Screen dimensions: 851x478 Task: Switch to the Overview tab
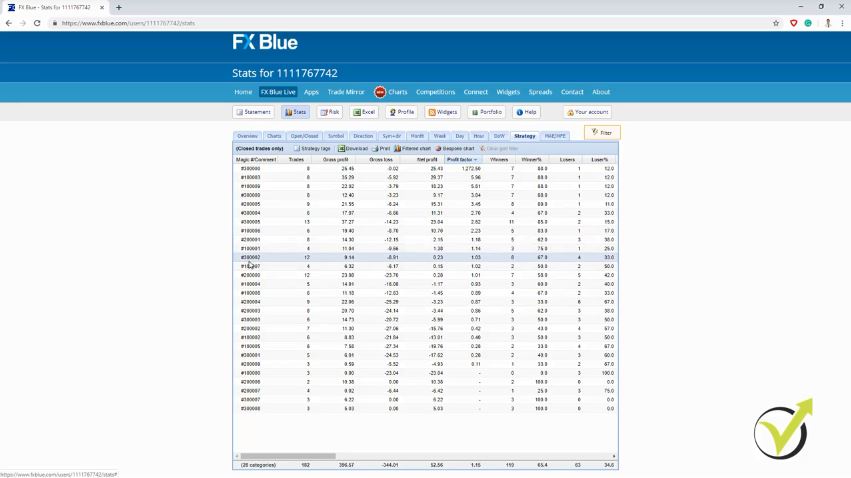(247, 136)
